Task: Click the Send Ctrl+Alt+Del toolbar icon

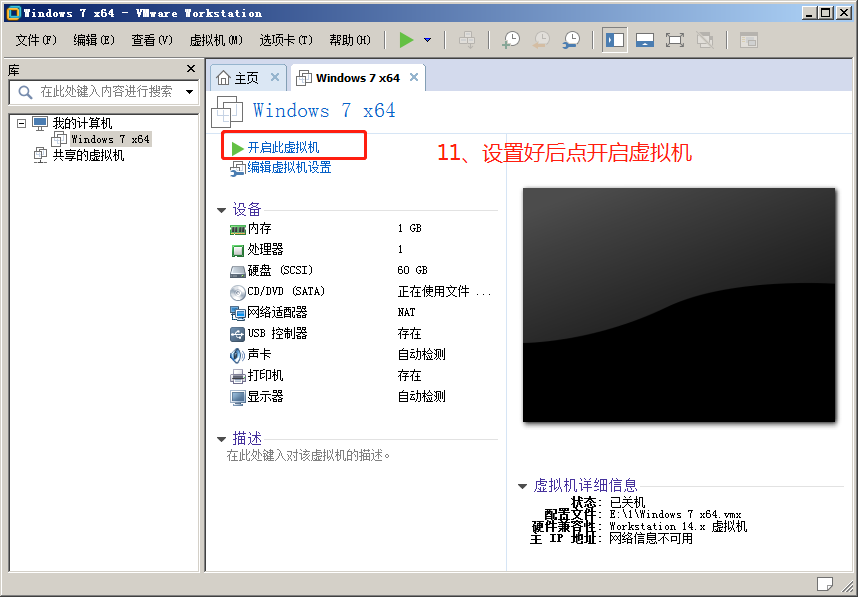Action: coord(467,40)
